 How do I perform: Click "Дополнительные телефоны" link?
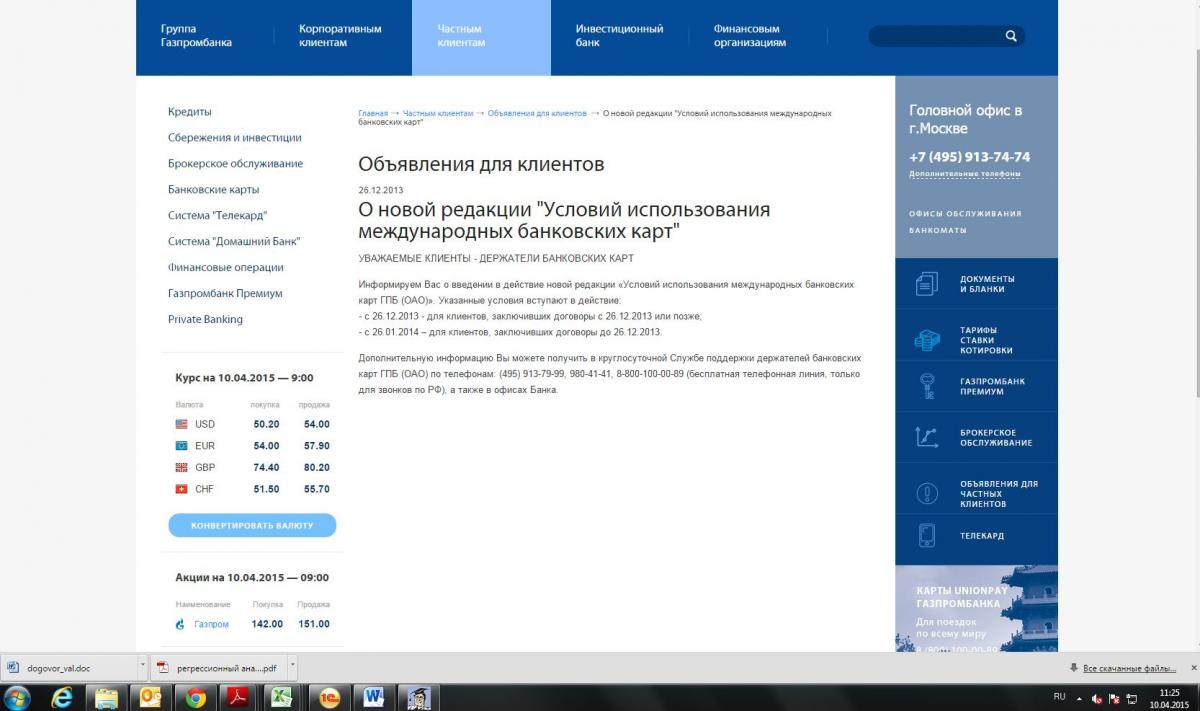[964, 174]
